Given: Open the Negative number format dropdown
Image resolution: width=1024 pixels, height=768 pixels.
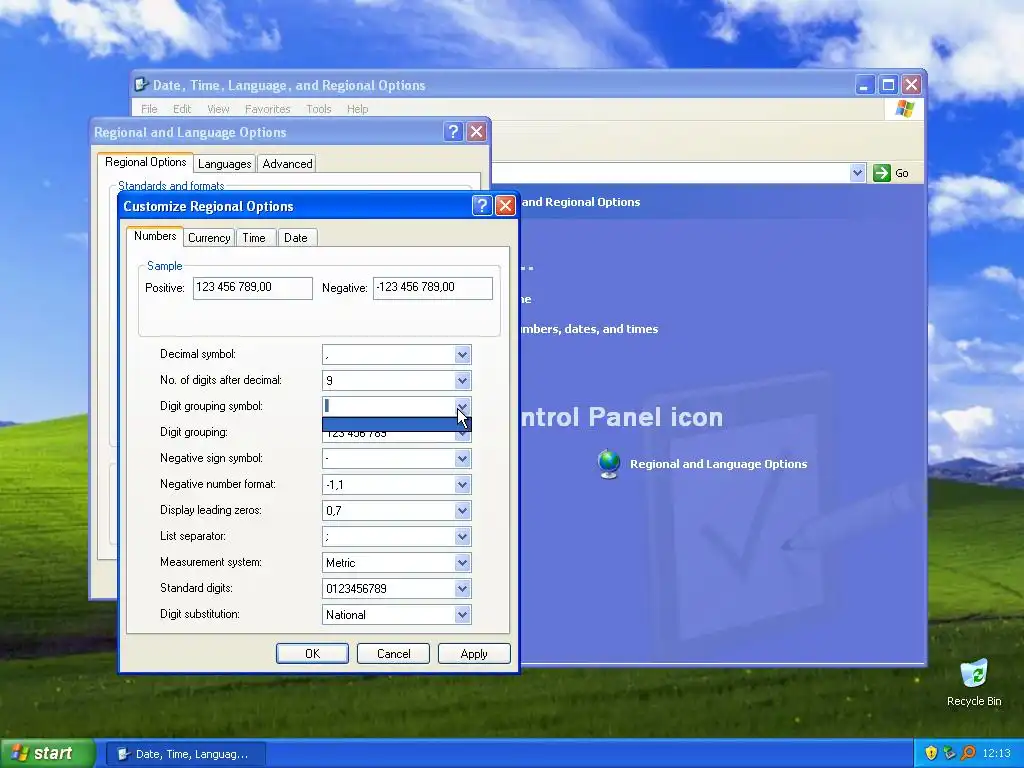Looking at the screenshot, I should click(x=462, y=485).
